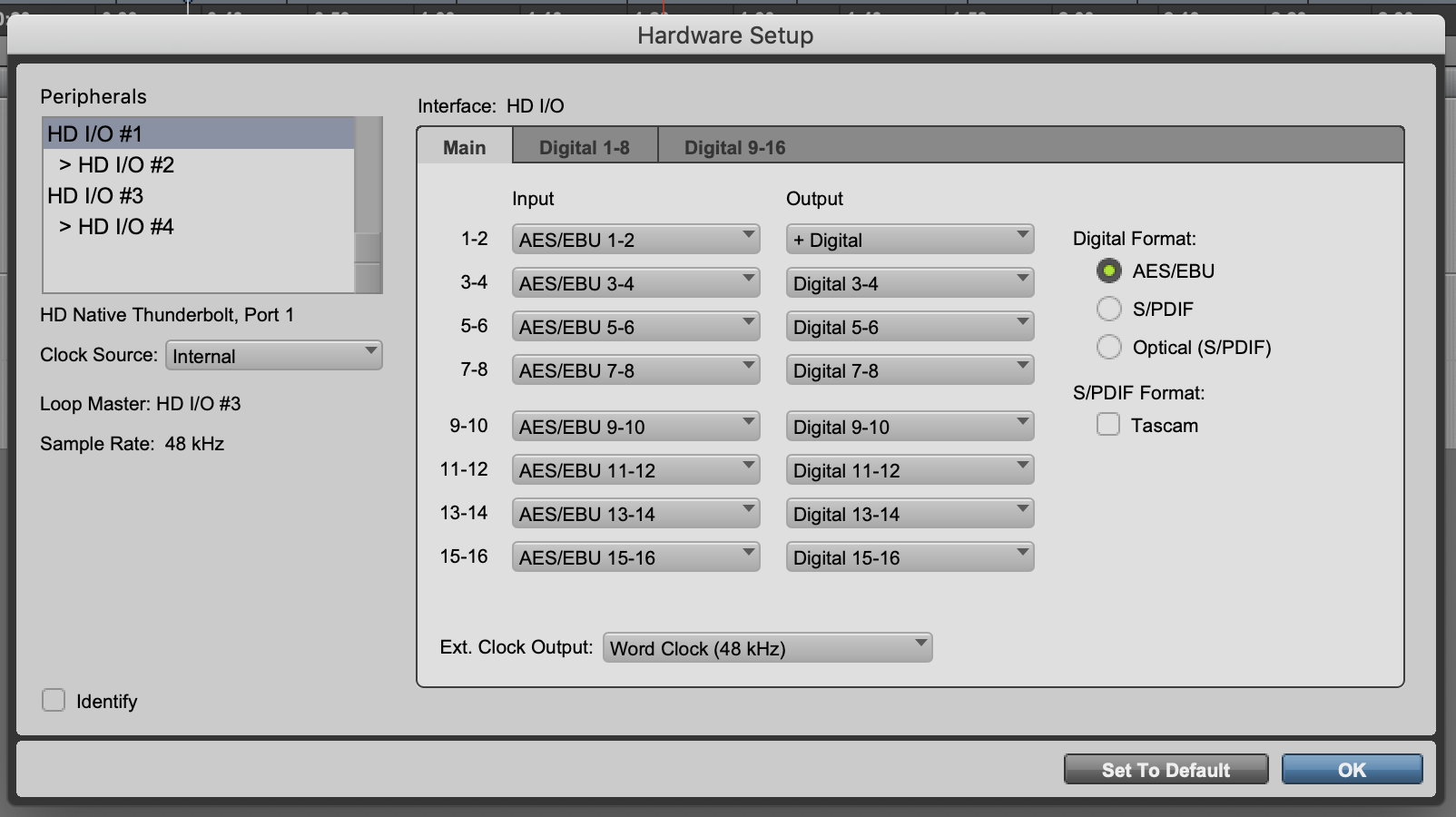Enable the Tascam S/PDIF format checkbox
The height and width of the screenshot is (817, 1456).
(1107, 424)
